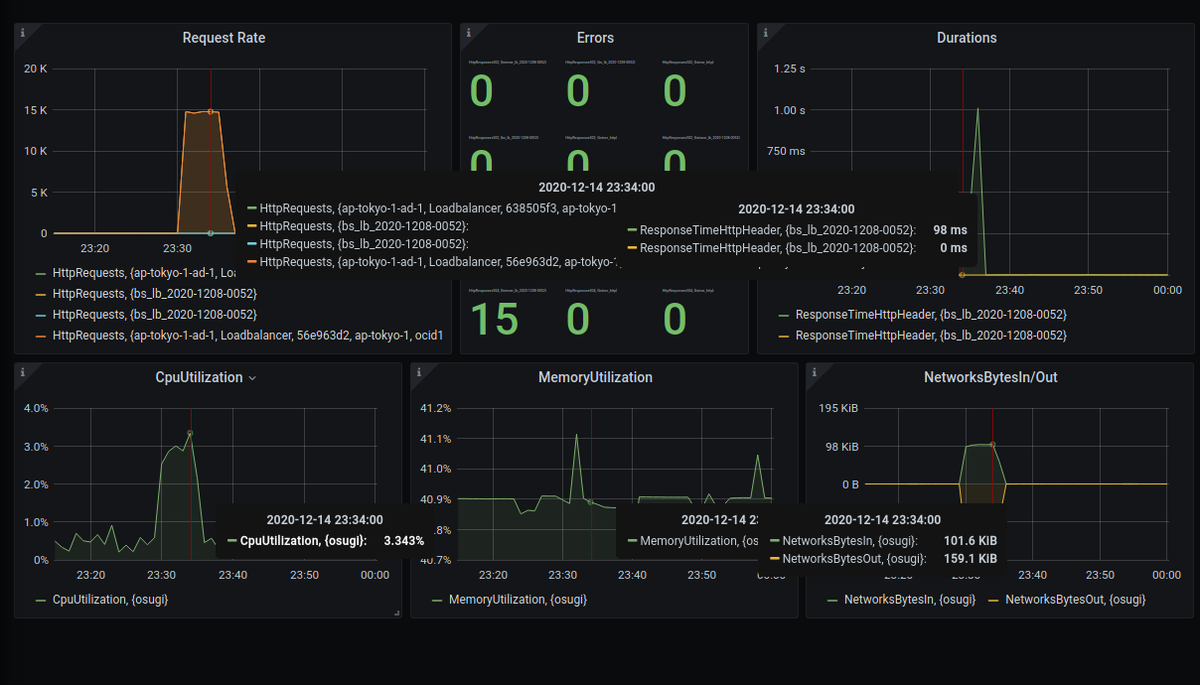Open color picker for CpuUtilization legend swatch
1200x685 pixels.
pos(40,600)
